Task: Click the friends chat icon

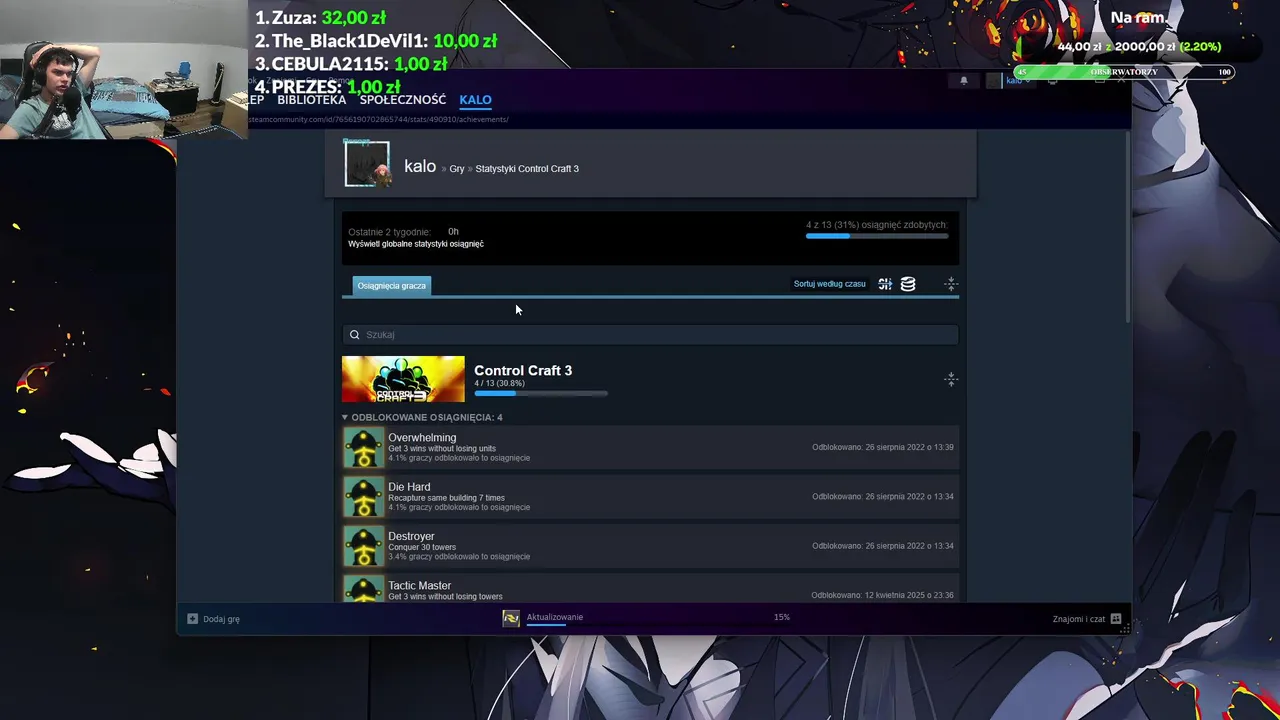Action: [x=1116, y=619]
